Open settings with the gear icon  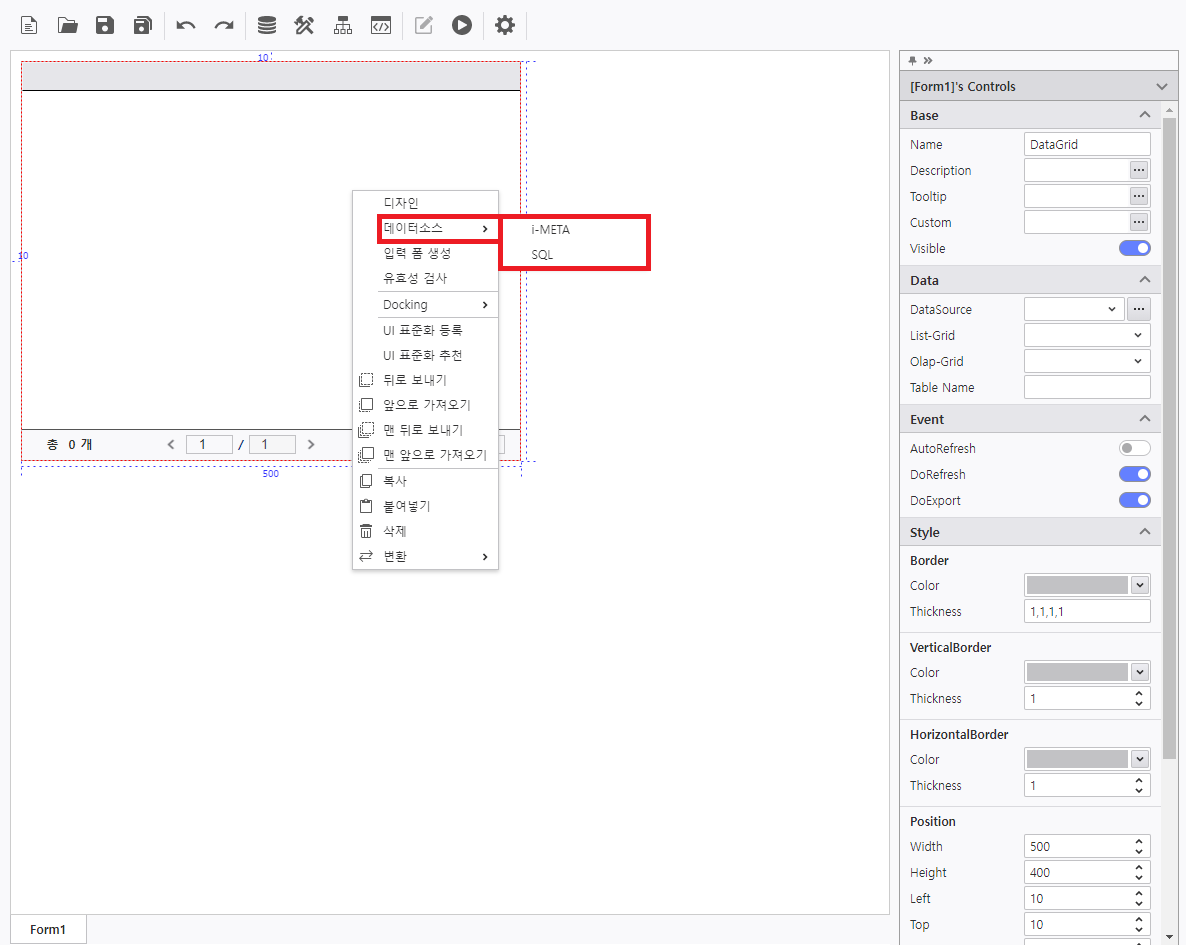(x=505, y=25)
